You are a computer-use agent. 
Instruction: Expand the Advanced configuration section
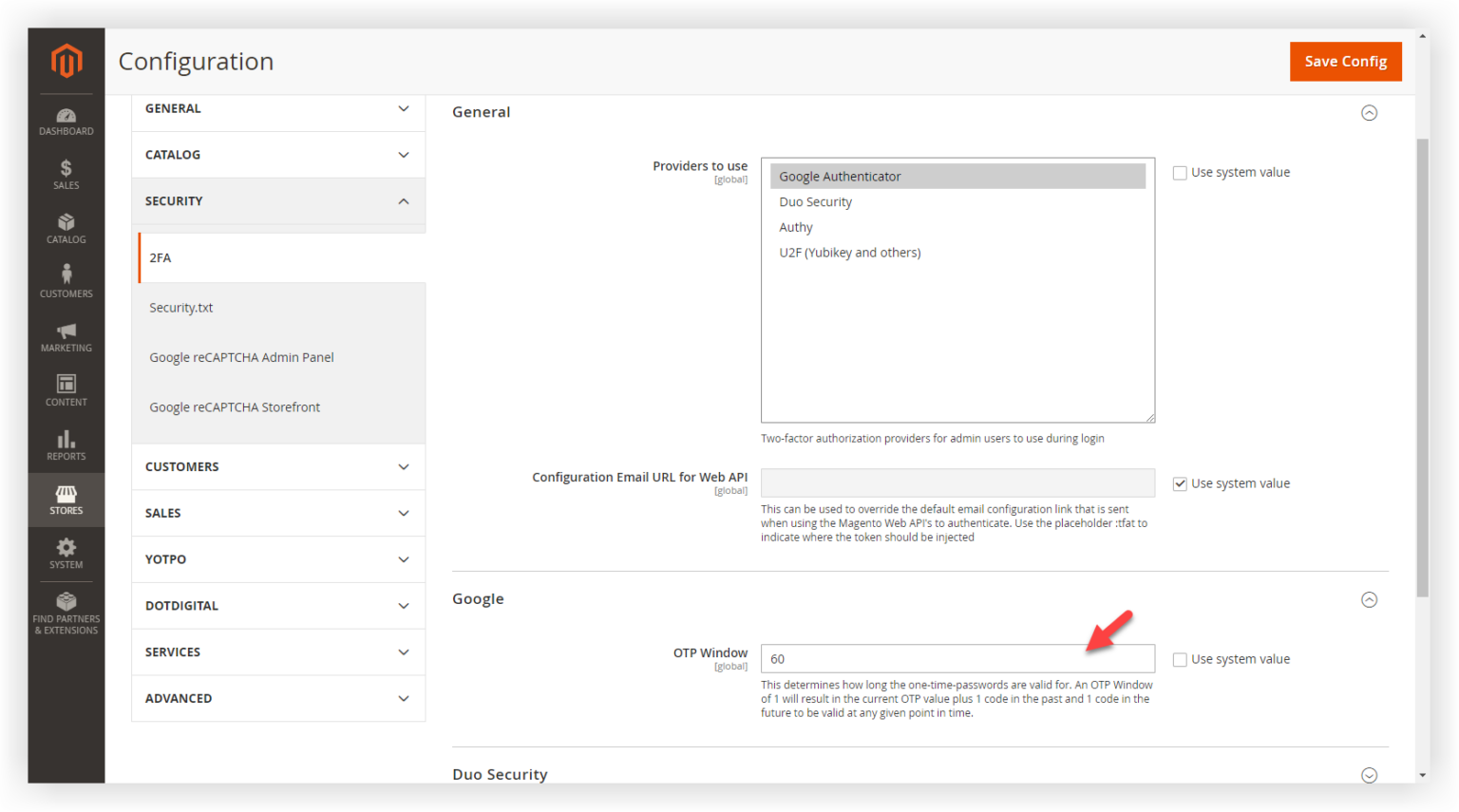click(x=277, y=698)
